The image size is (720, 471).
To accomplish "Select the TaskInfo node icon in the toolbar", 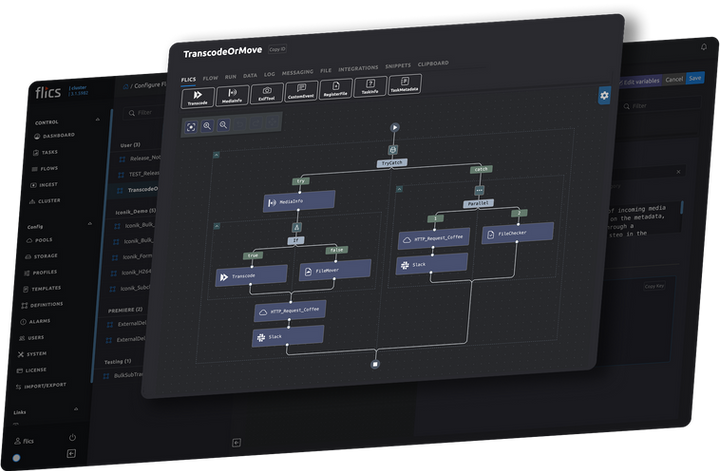I will pos(370,86).
